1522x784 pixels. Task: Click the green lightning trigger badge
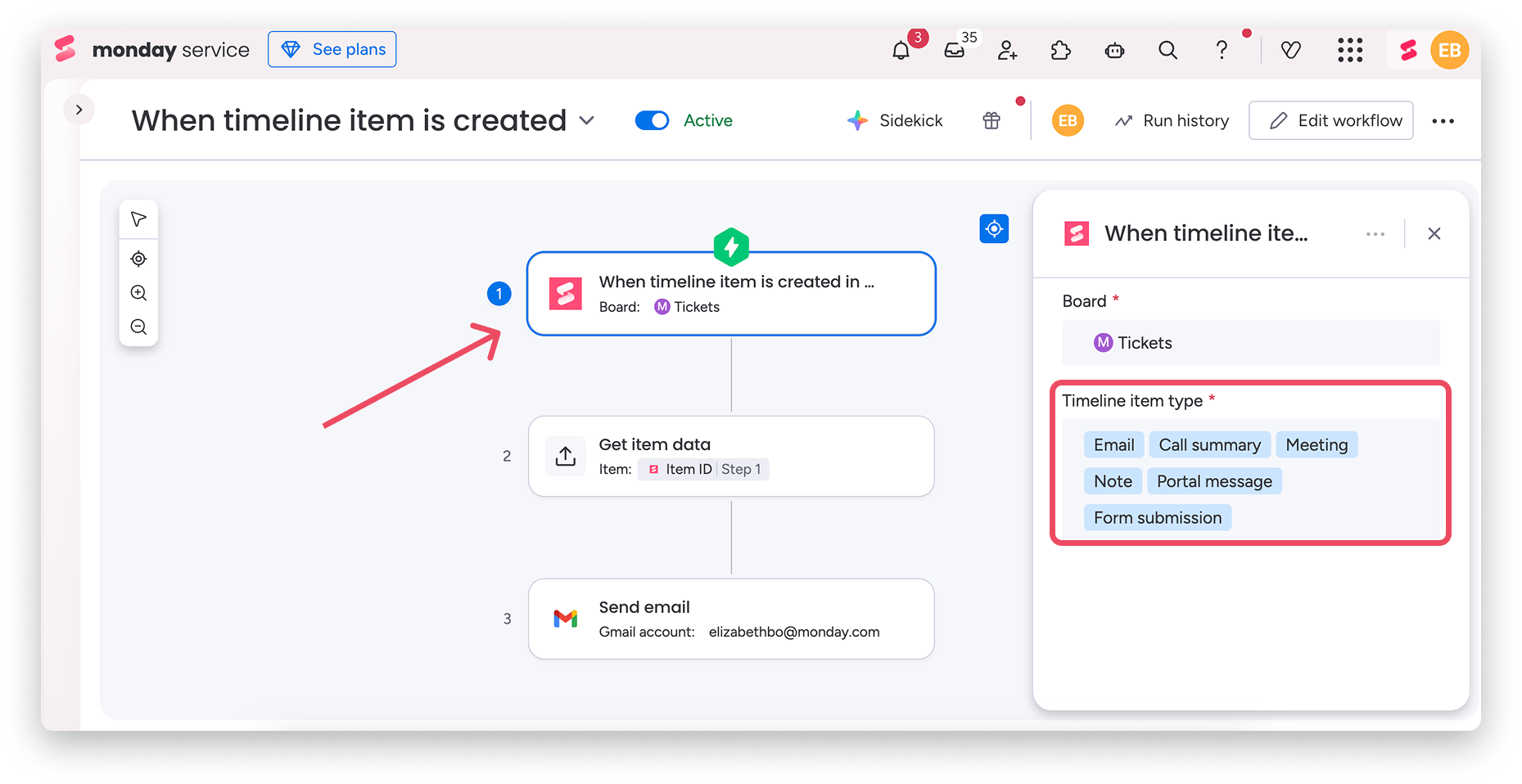(731, 246)
